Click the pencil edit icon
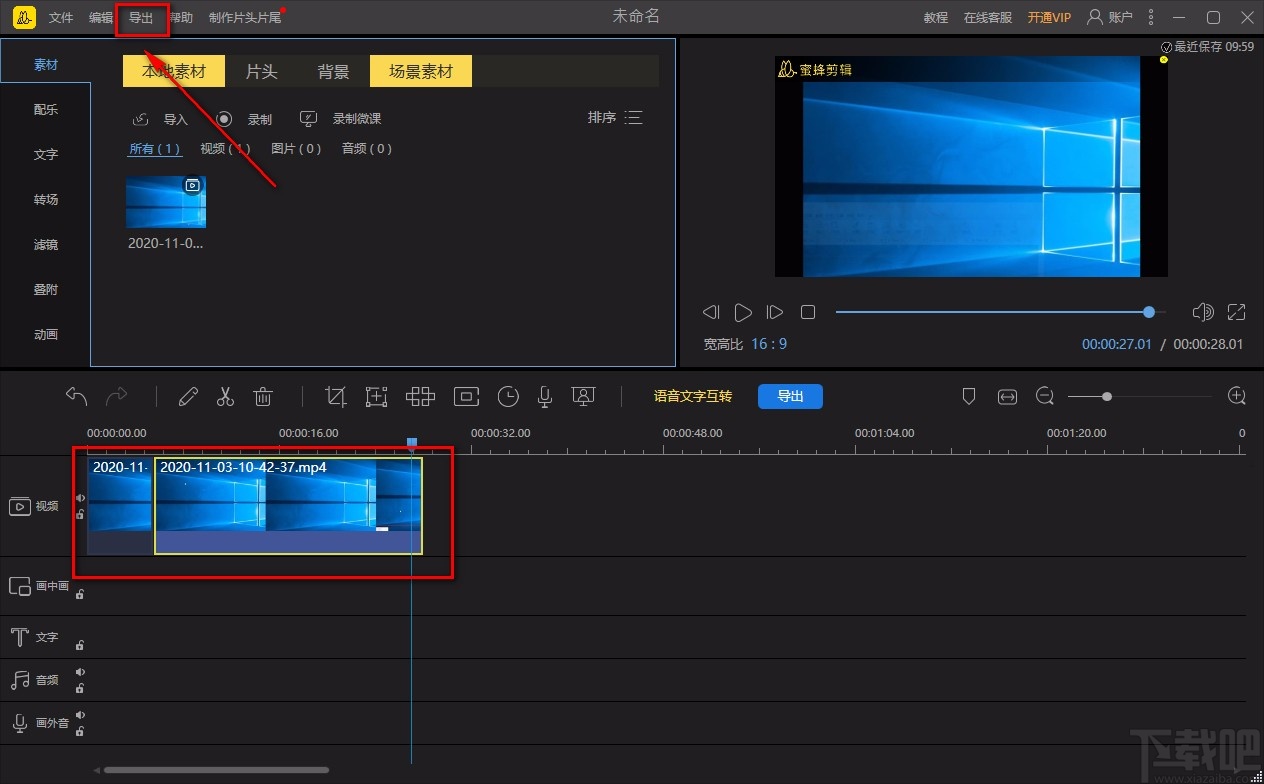The height and width of the screenshot is (784, 1264). [188, 397]
